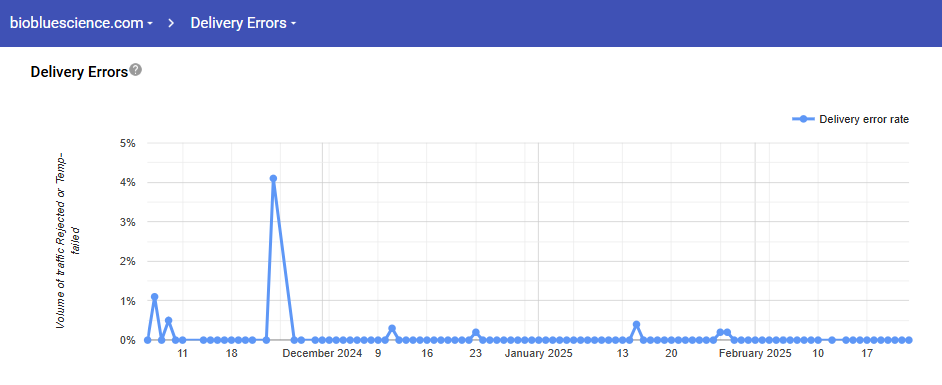
Task: Select the 1% spike data point
Action: coord(154,297)
